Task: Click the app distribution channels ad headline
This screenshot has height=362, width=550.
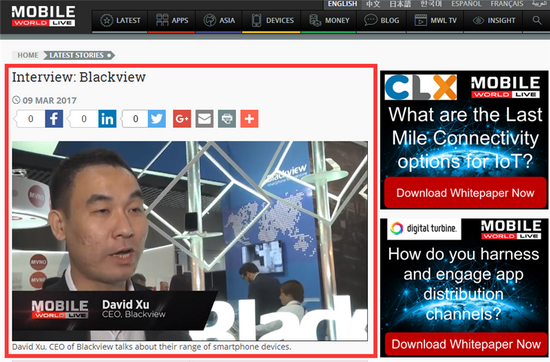Action: tap(463, 284)
